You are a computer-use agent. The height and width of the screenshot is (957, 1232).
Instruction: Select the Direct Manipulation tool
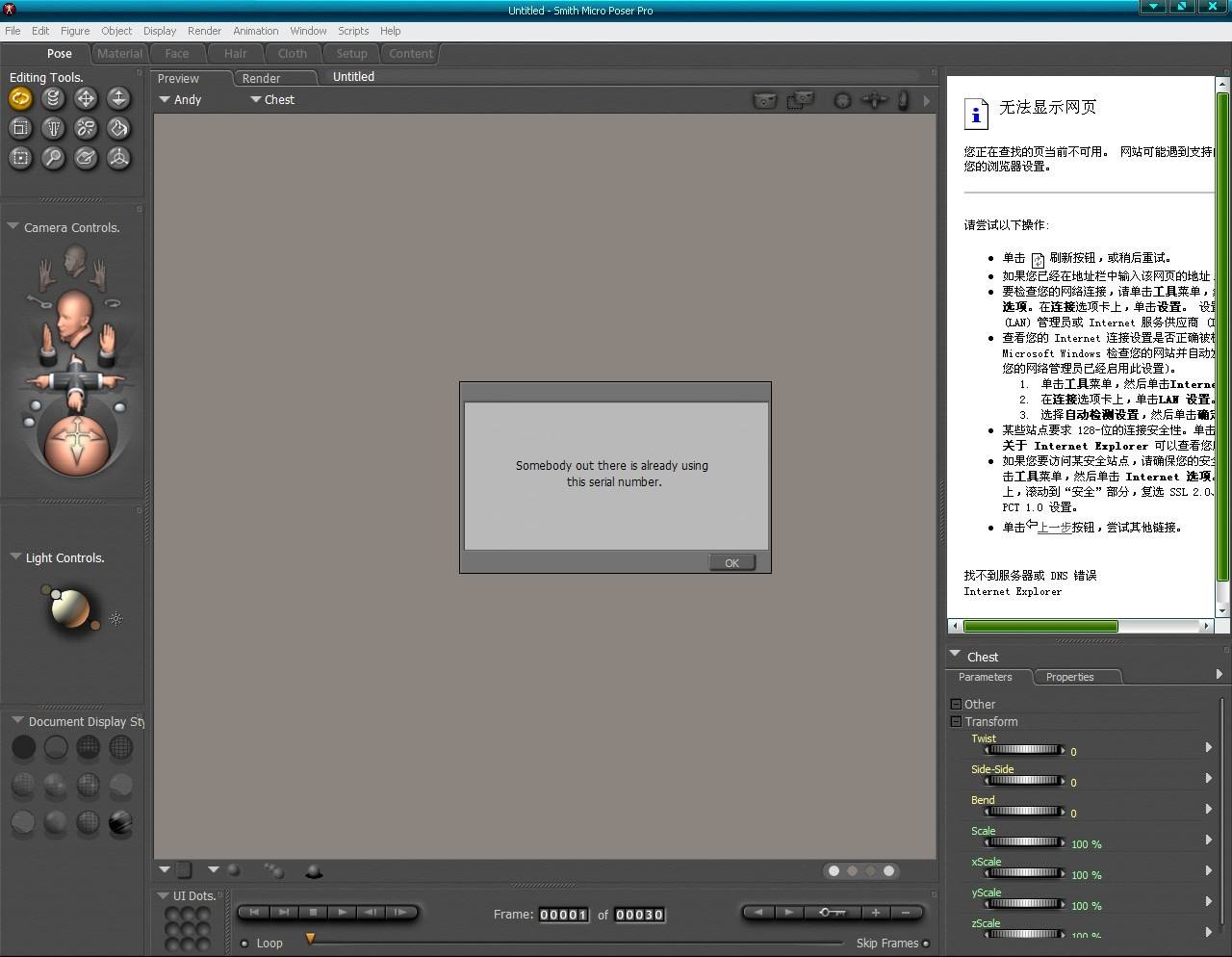click(x=118, y=158)
